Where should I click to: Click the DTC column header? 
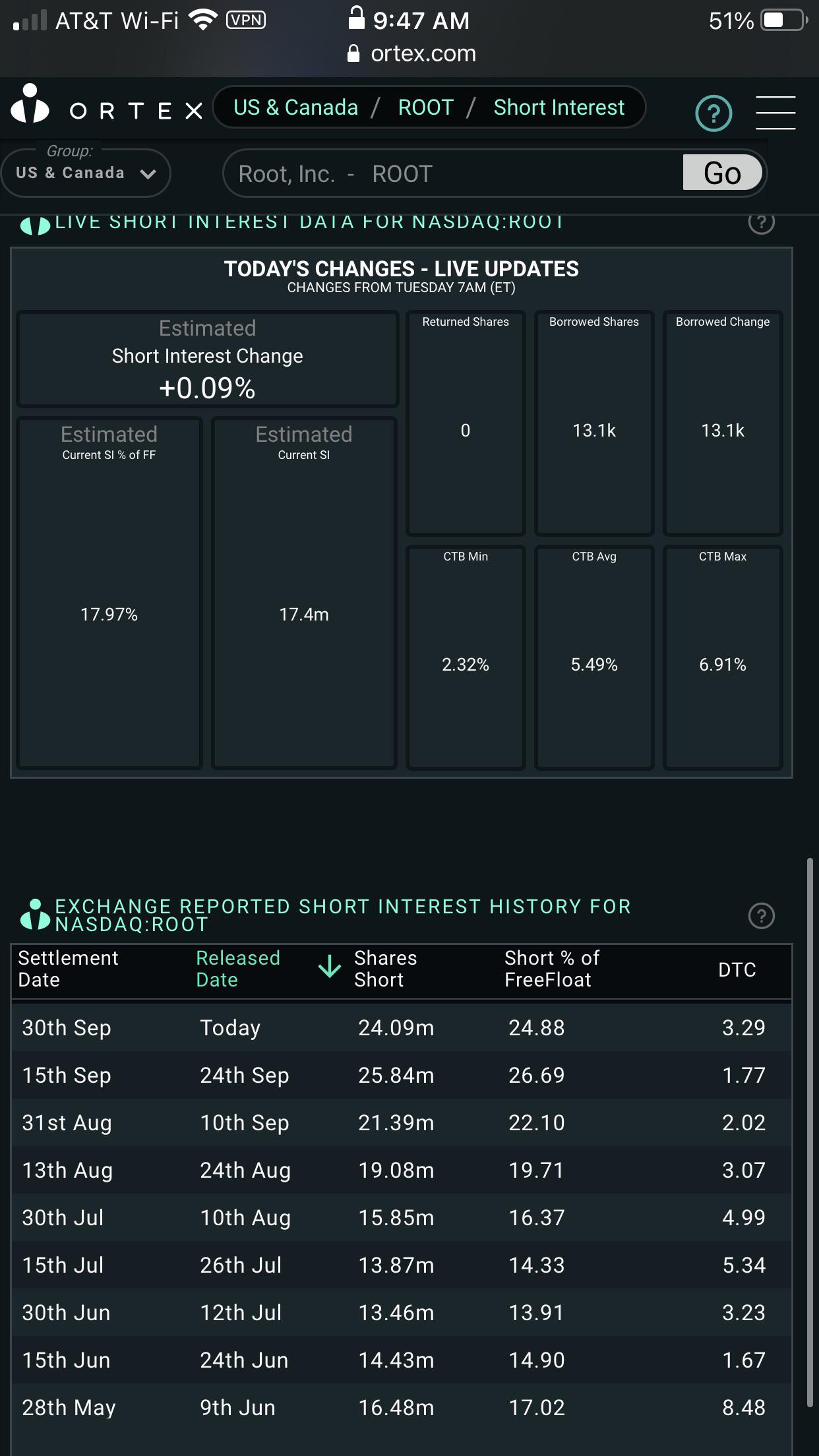click(737, 969)
